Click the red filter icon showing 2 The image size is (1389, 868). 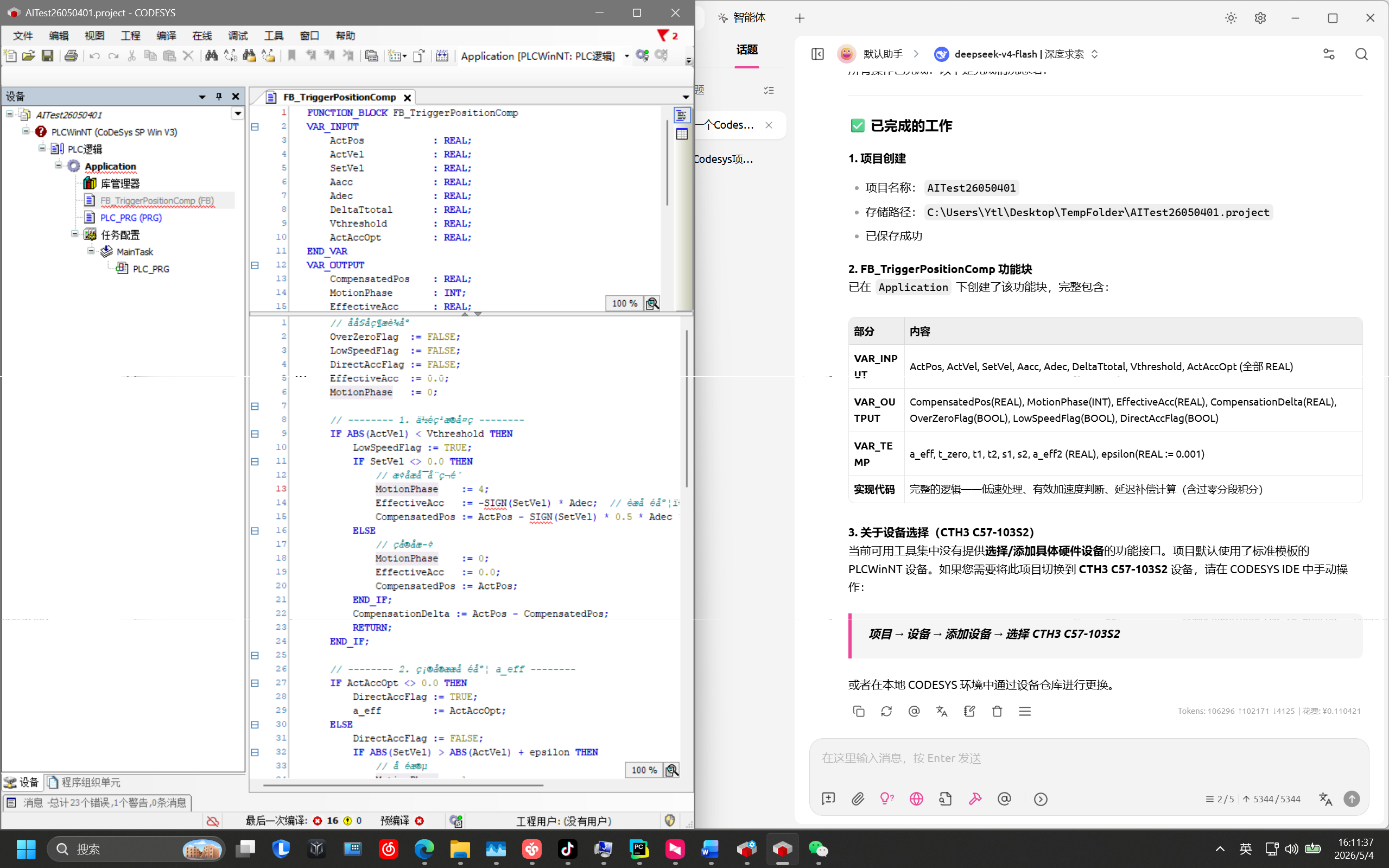(667, 36)
